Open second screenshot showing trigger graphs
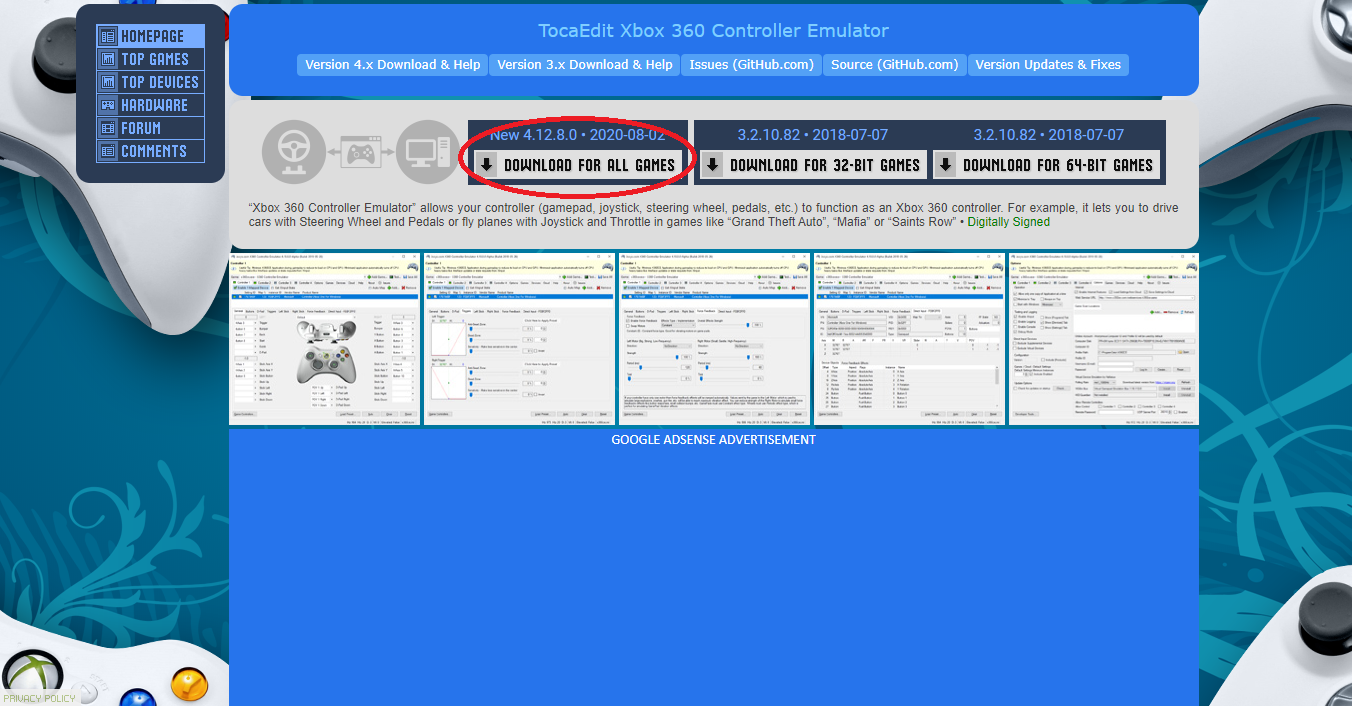The image size is (1352, 706). [x=519, y=339]
